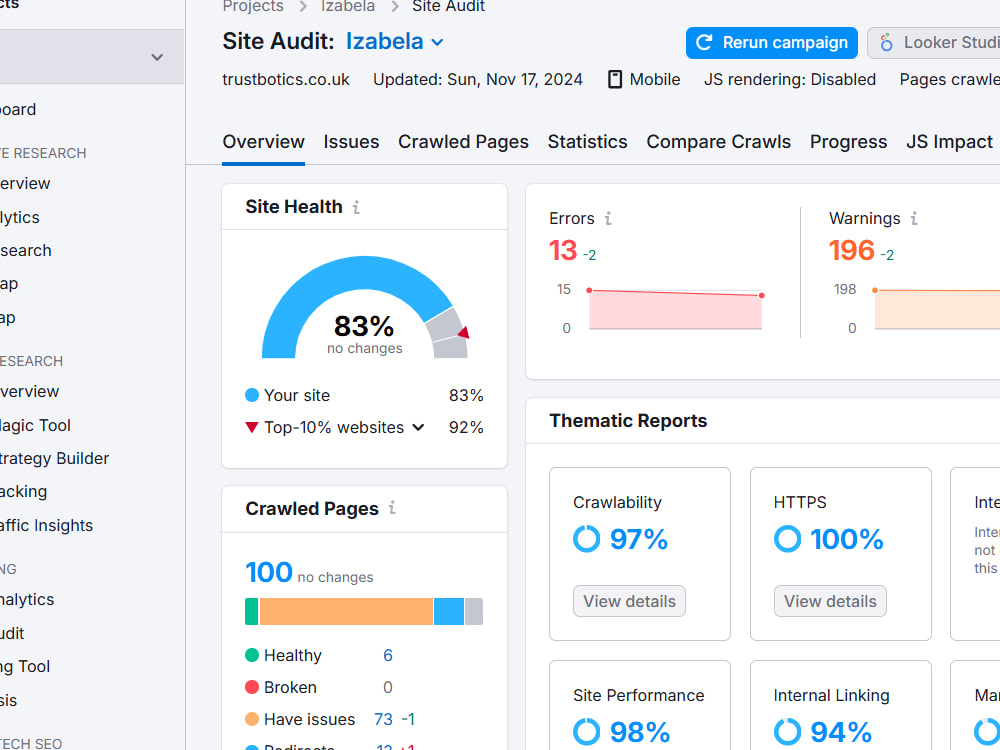Open Magic Tool in the sidebar
The height and width of the screenshot is (750, 1000).
(35, 425)
